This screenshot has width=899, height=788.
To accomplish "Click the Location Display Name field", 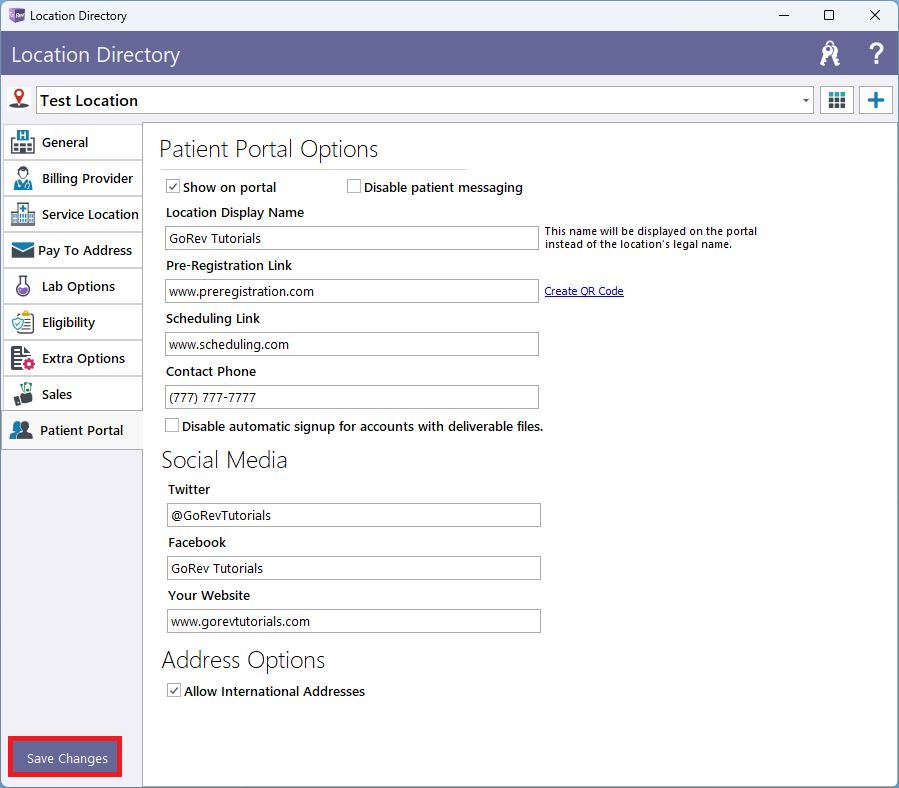I will click(352, 238).
